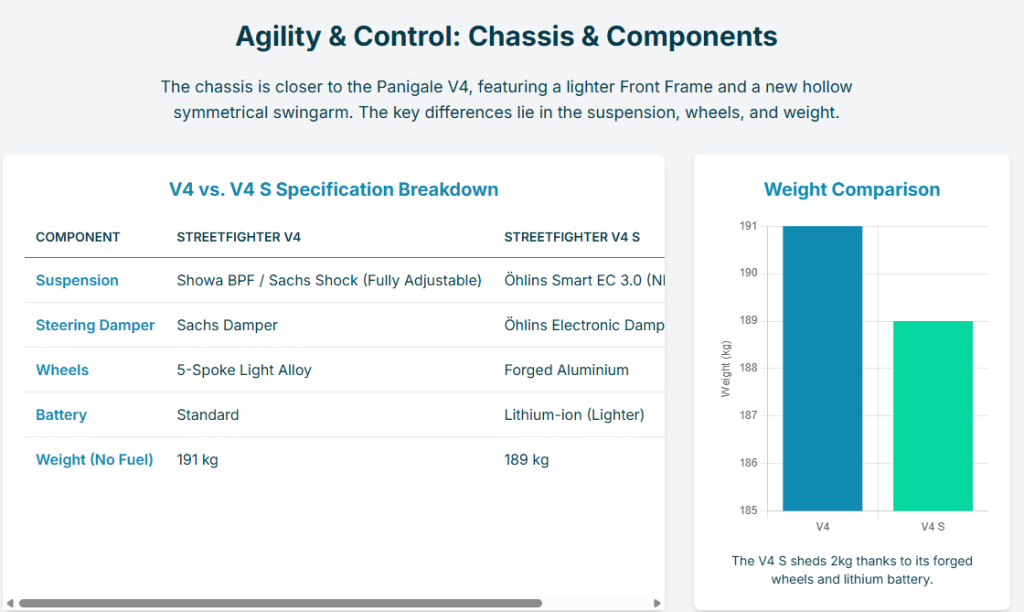Click the 191 kg weight cell
Screen dimensions: 1024x612
197,460
